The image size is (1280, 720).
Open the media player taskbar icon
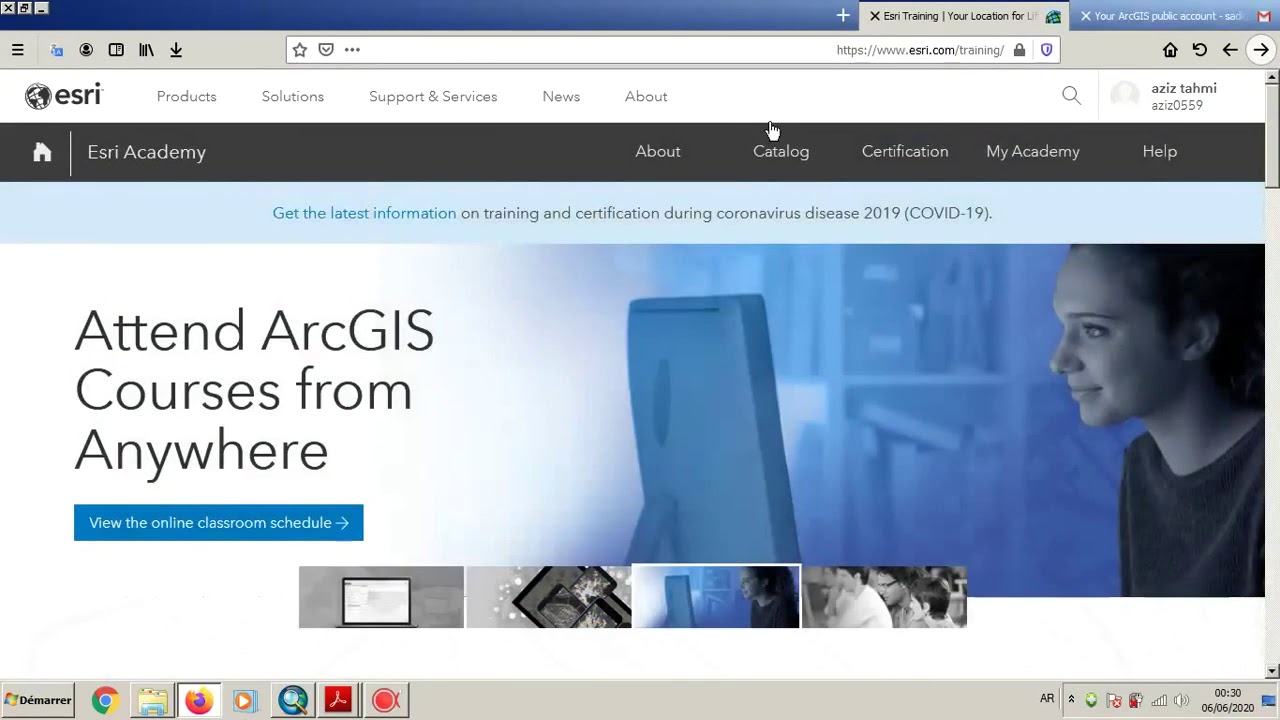tap(245, 701)
